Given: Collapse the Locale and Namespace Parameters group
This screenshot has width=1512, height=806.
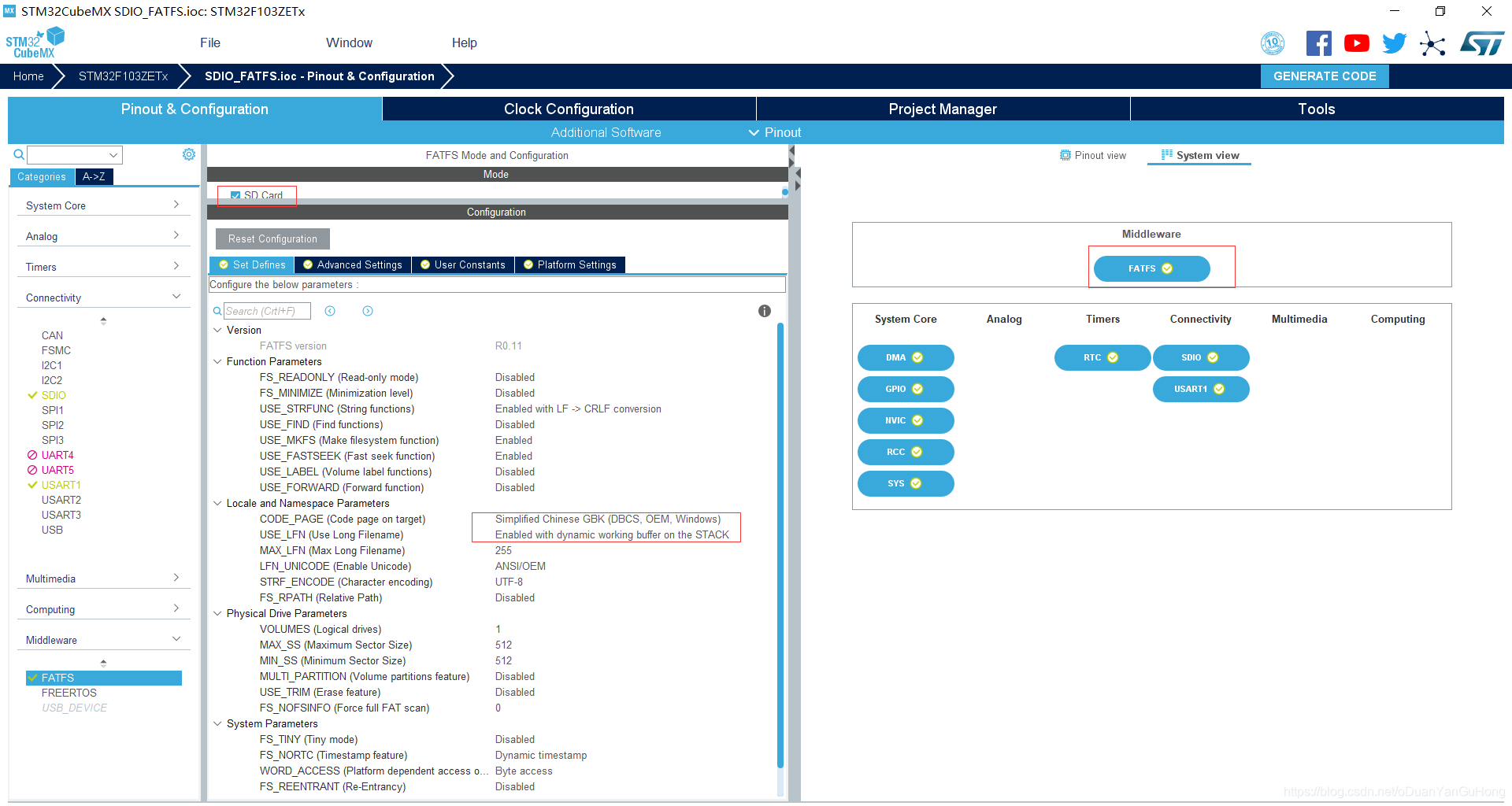Looking at the screenshot, I should (x=217, y=503).
